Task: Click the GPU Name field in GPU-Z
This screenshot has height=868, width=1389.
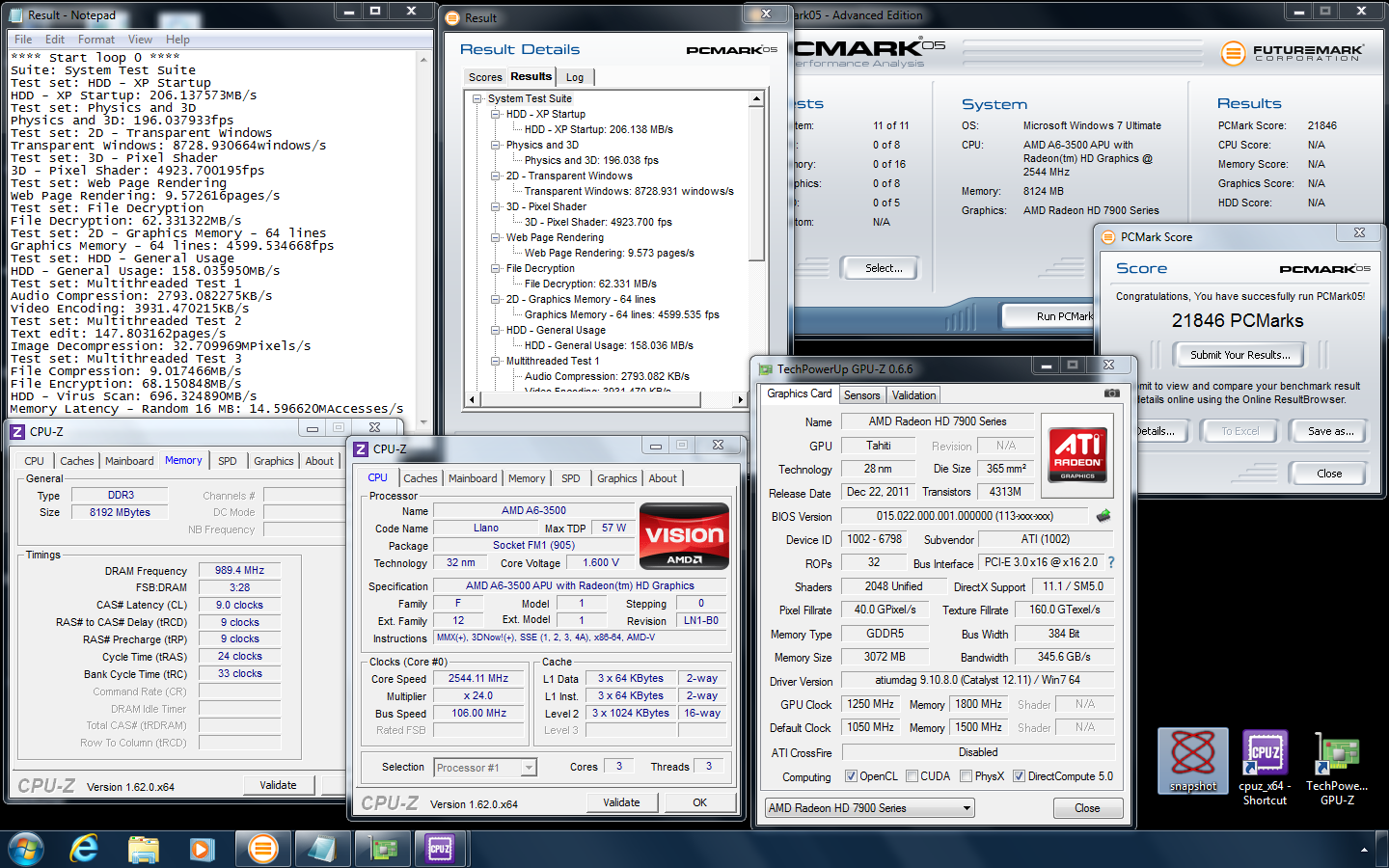Action: tap(937, 421)
